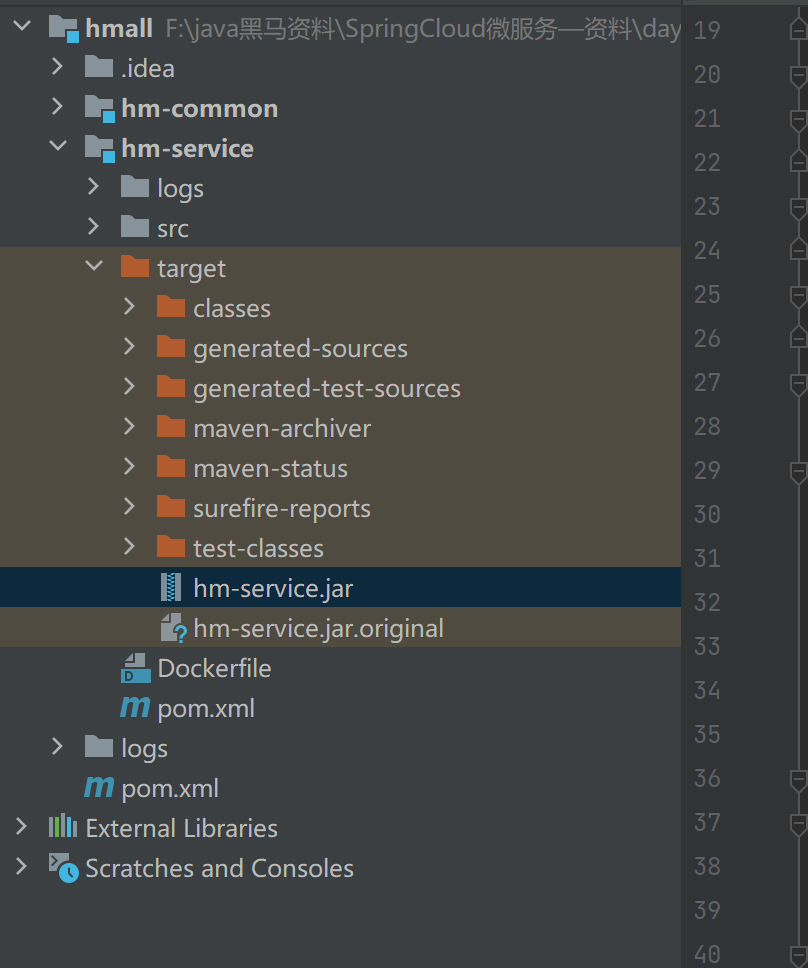This screenshot has width=808, height=968.
Task: Click the surefire-reports folder icon
Action: click(x=171, y=506)
